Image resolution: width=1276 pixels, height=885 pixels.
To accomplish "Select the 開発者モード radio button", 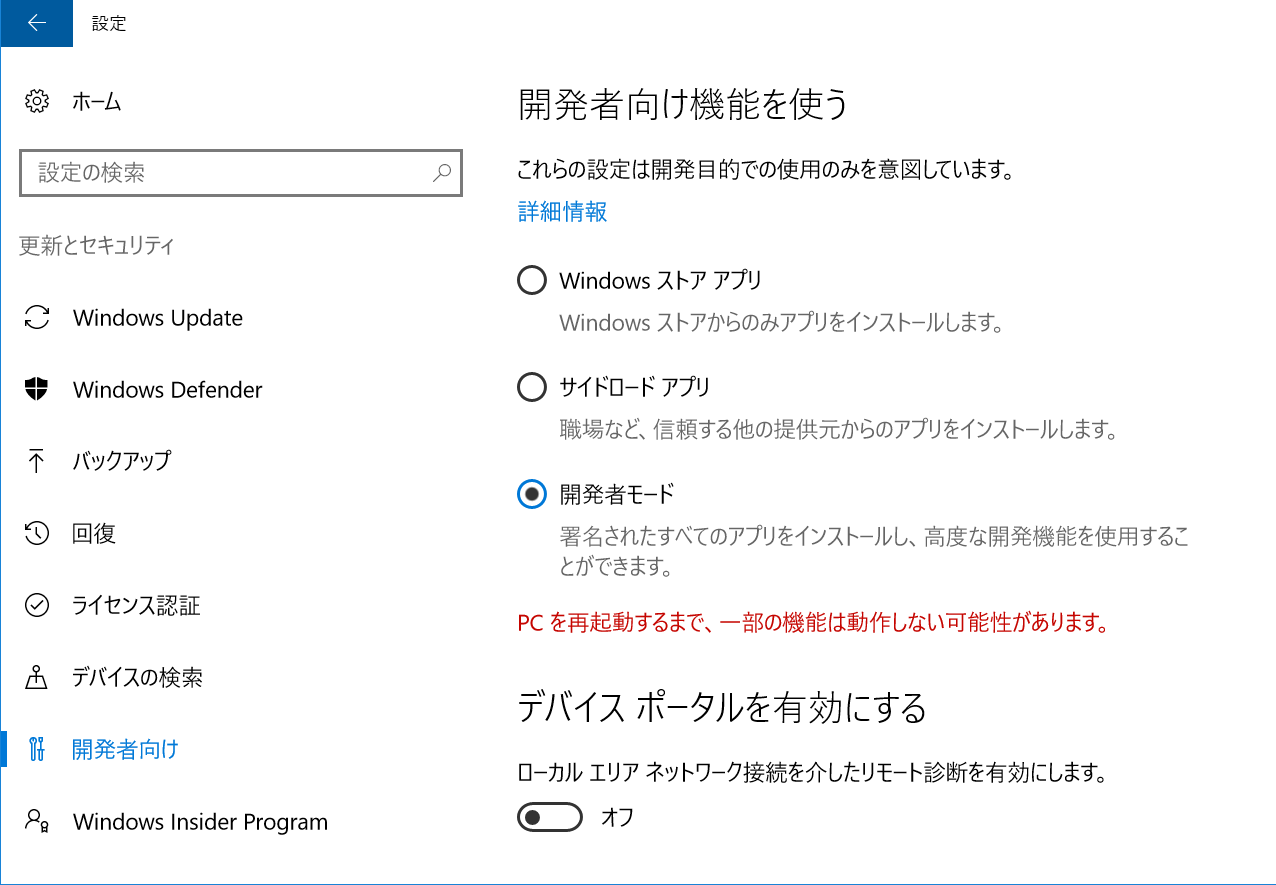I will [532, 493].
